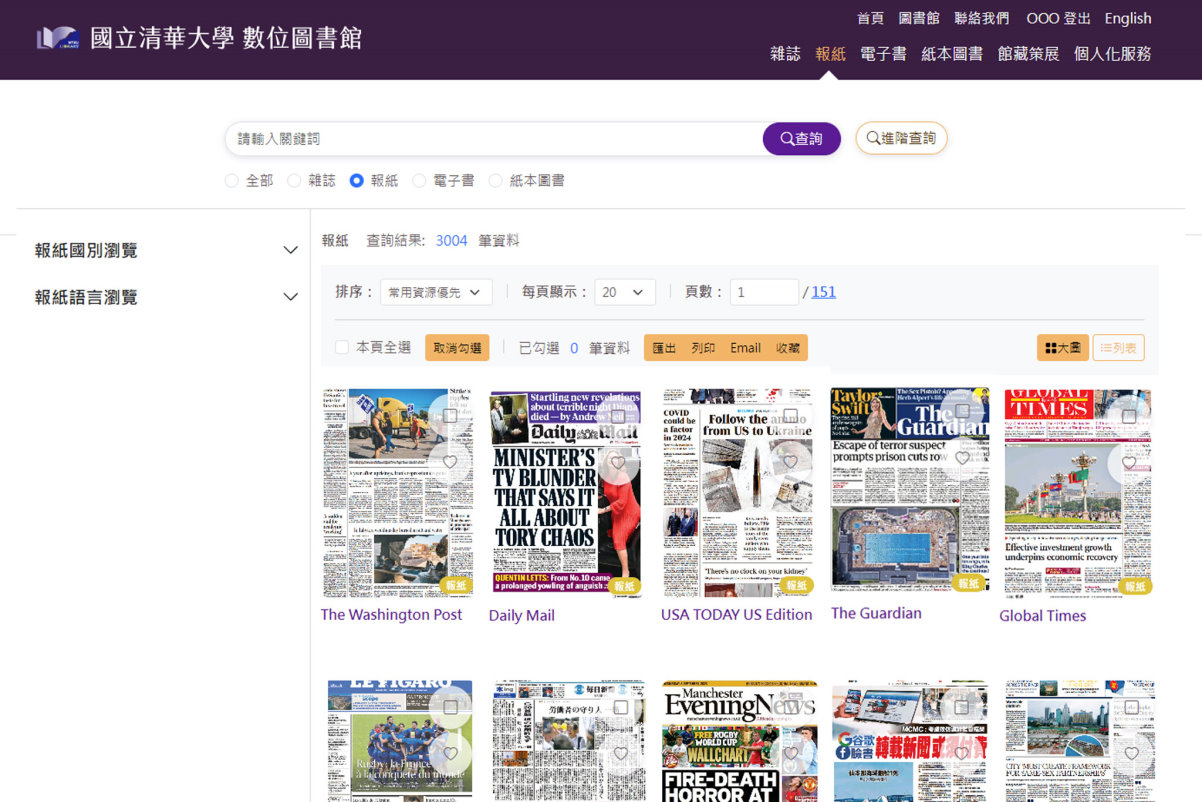The width and height of the screenshot is (1202, 802).
Task: Open The Guardian title link
Action: (x=876, y=613)
